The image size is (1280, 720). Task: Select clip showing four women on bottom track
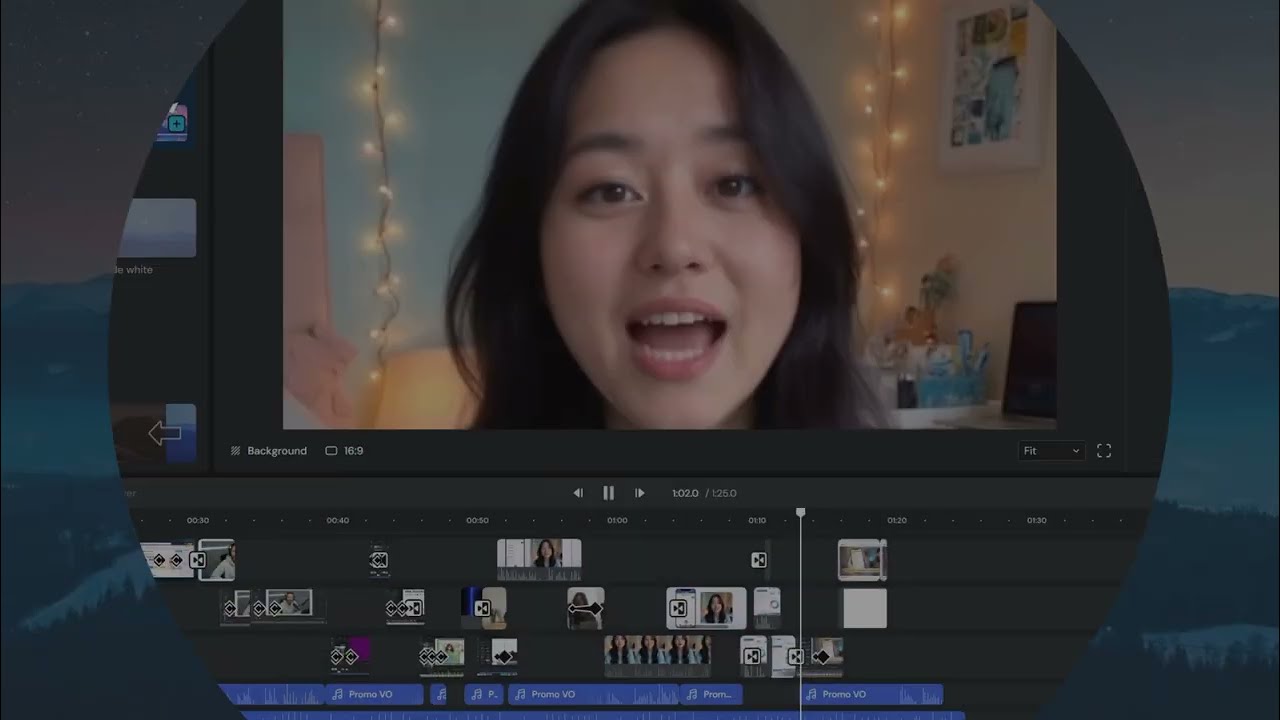[658, 656]
